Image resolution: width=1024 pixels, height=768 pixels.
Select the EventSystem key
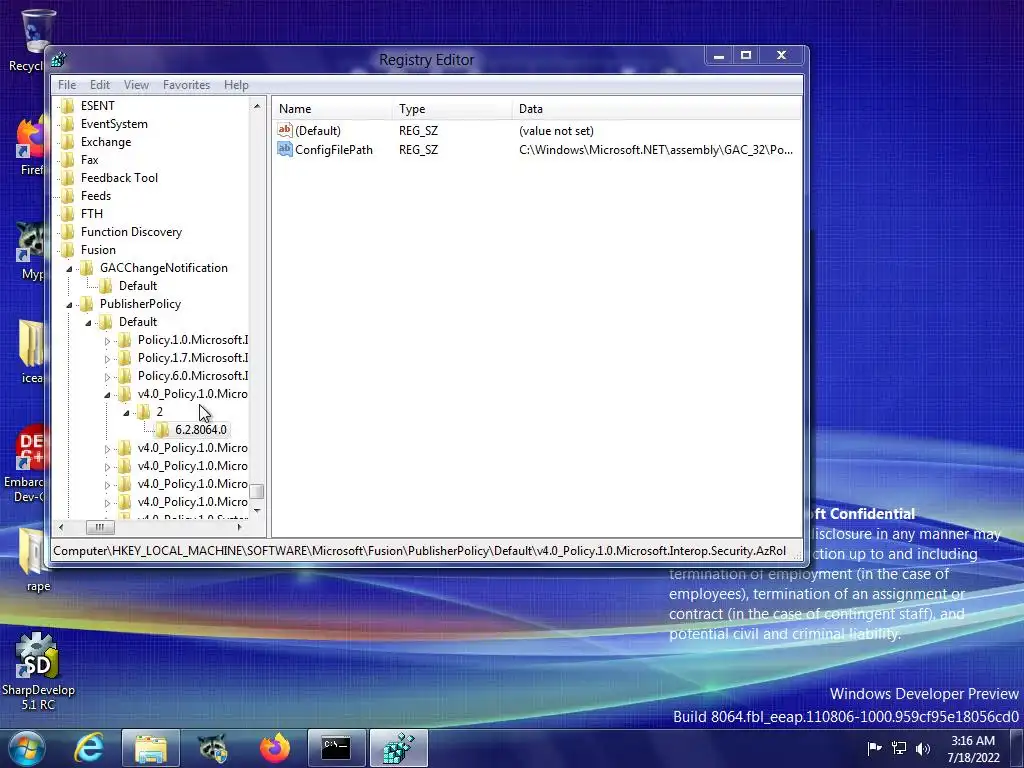point(114,124)
